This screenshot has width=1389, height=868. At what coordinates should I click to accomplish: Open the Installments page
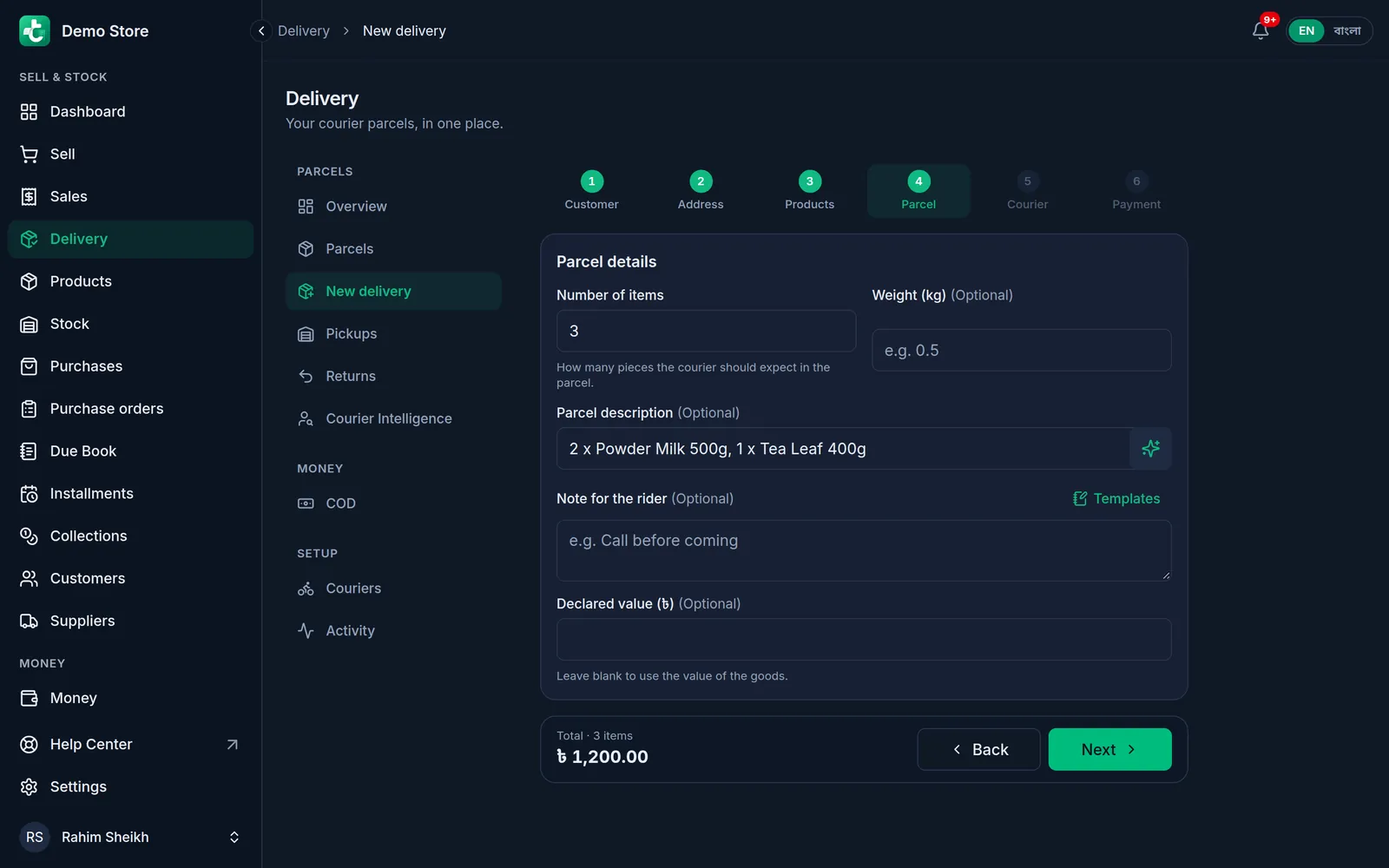[130, 494]
